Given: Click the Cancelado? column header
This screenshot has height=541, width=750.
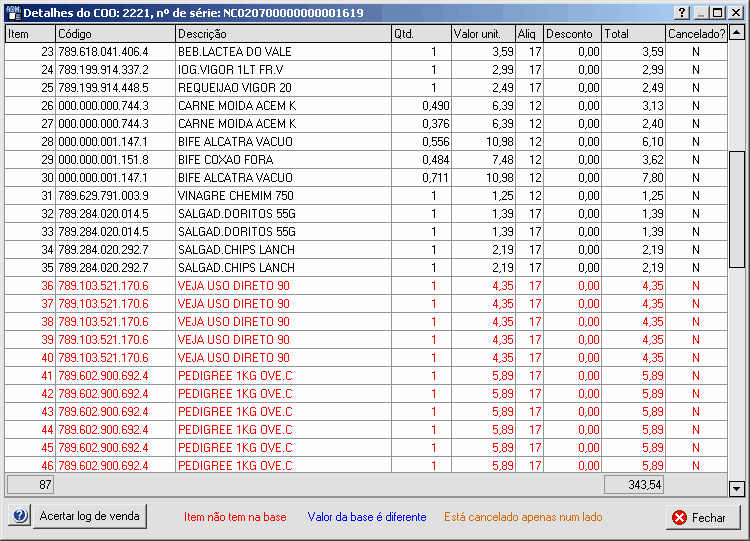Looking at the screenshot, I should [696, 34].
